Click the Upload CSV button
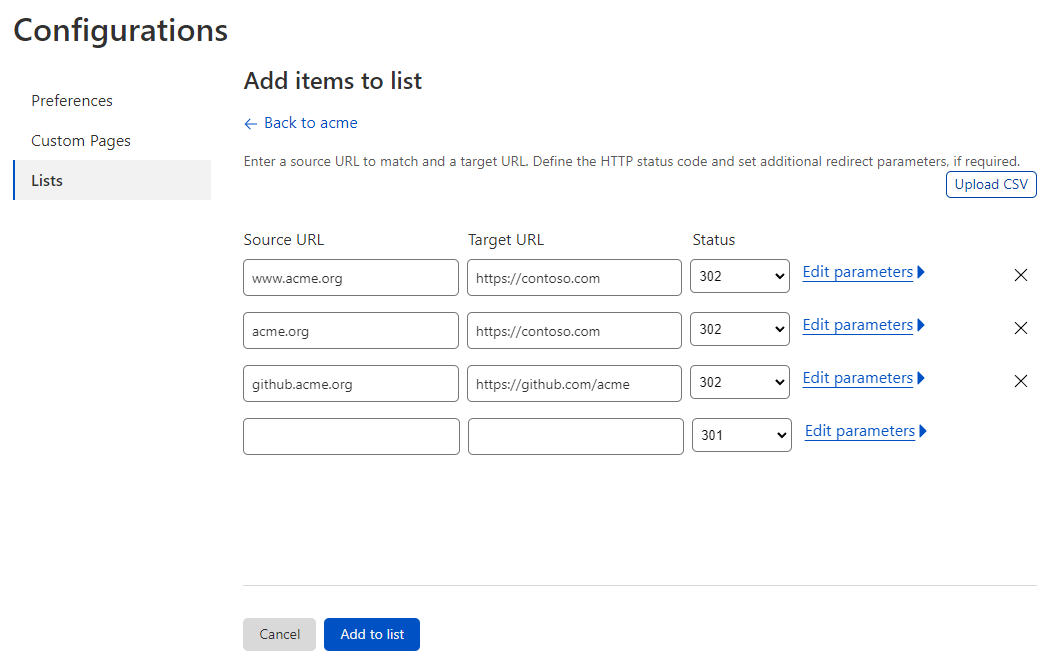1054x669 pixels. click(991, 184)
